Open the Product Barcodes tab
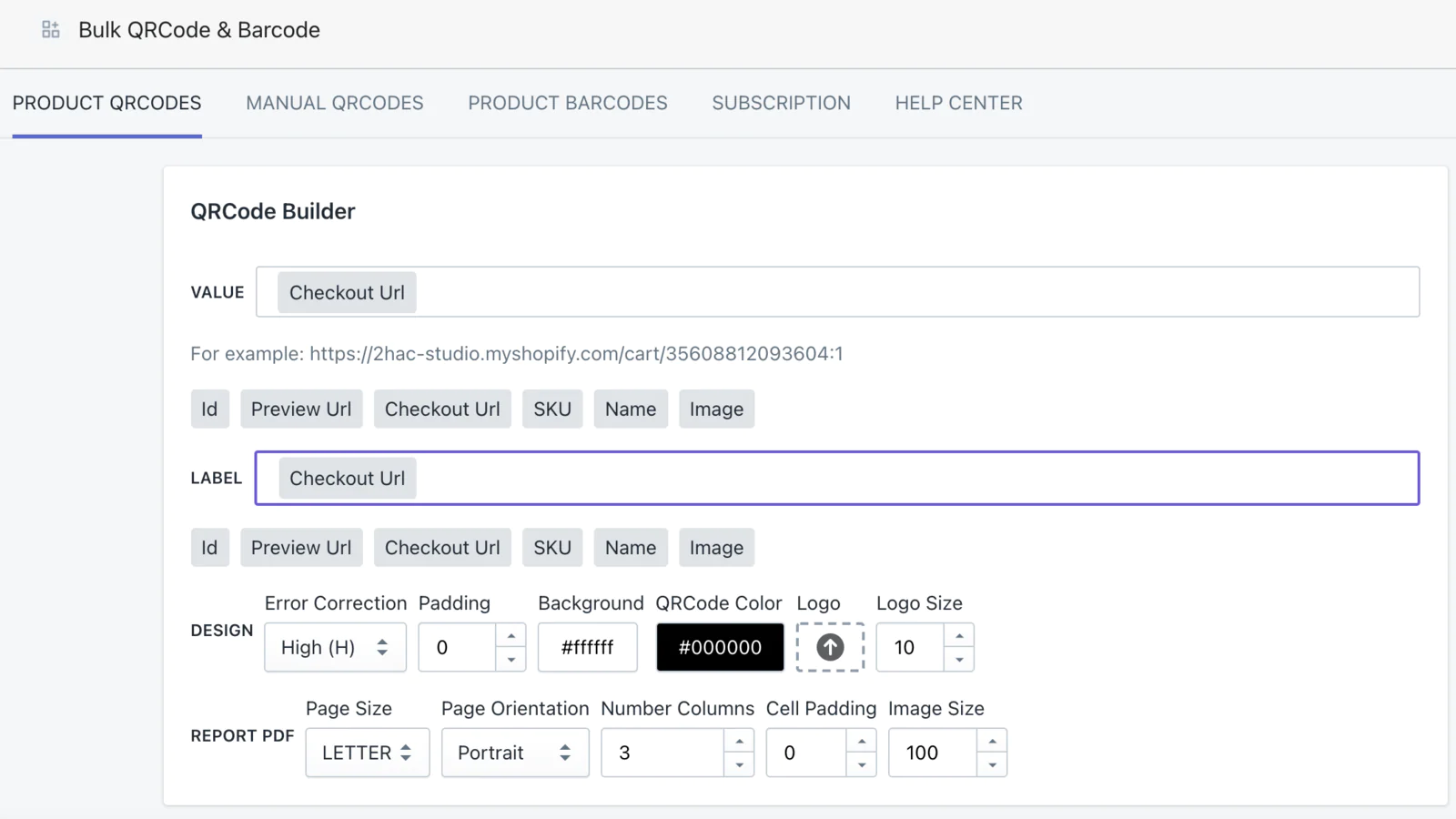 pos(568,103)
